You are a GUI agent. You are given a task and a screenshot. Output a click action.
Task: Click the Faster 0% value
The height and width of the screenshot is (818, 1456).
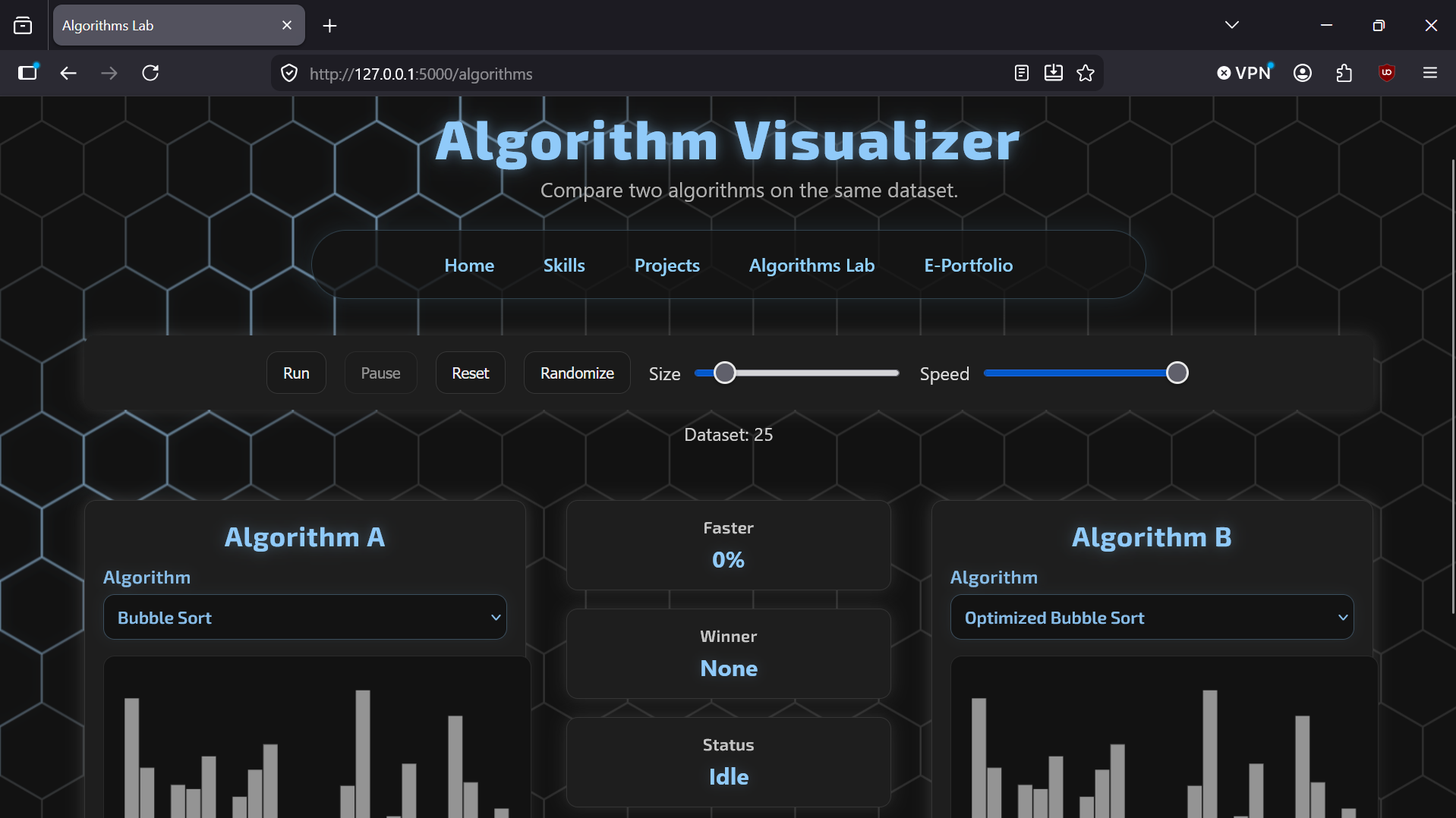click(x=728, y=560)
